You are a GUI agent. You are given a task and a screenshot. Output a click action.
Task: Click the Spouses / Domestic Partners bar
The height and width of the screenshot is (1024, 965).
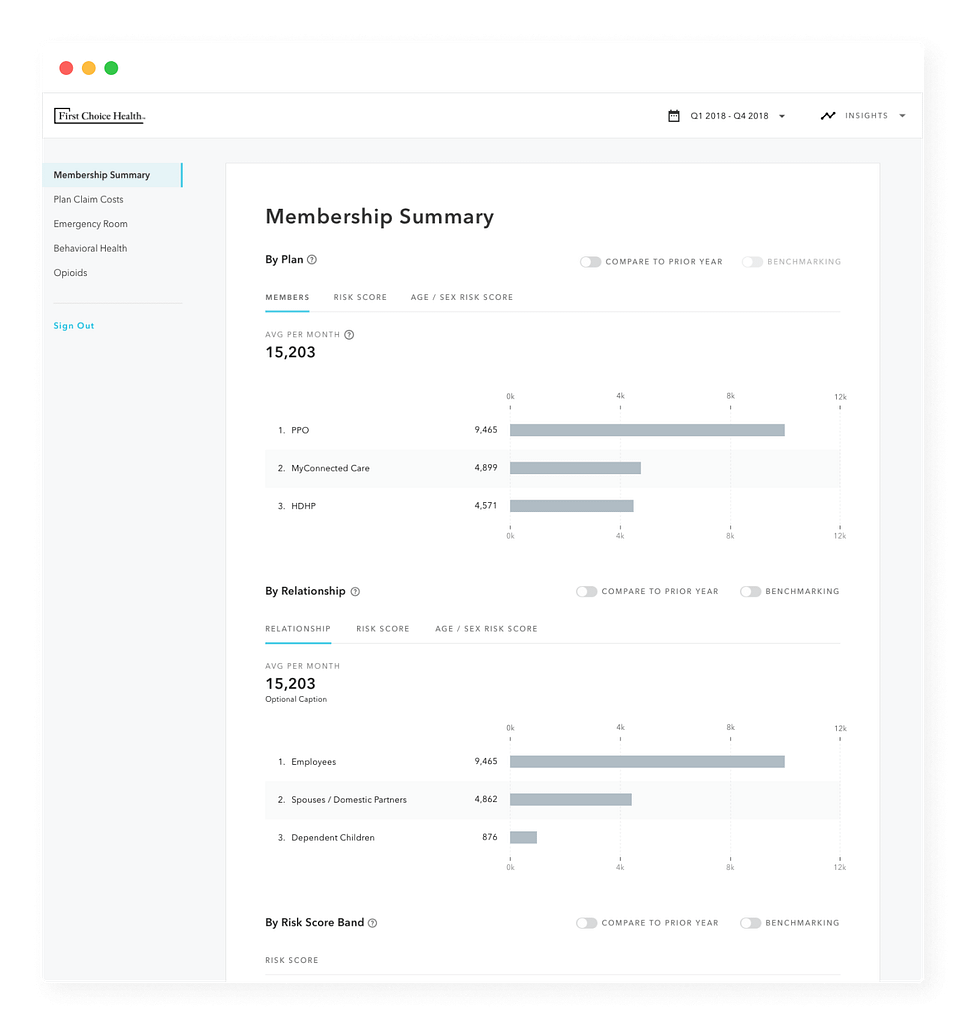(x=571, y=799)
